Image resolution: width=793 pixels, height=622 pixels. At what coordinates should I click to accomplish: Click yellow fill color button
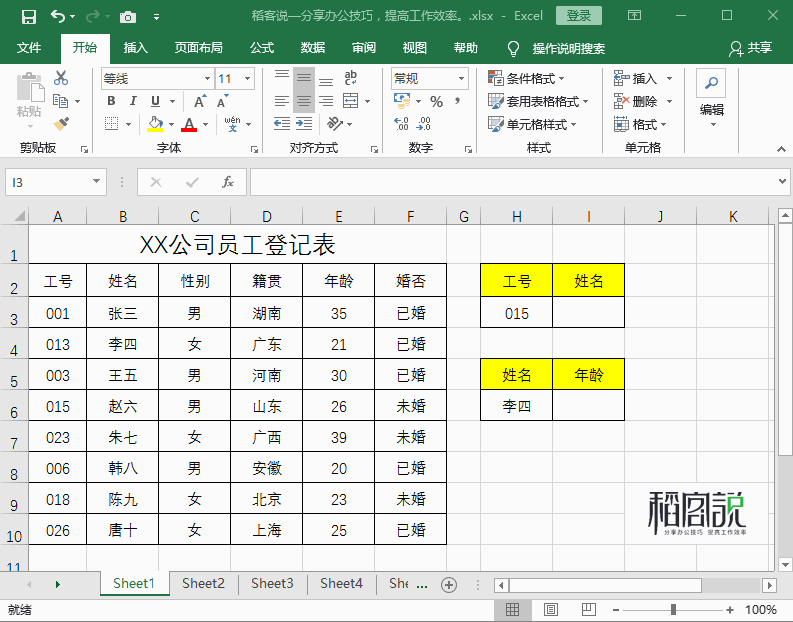pos(155,123)
